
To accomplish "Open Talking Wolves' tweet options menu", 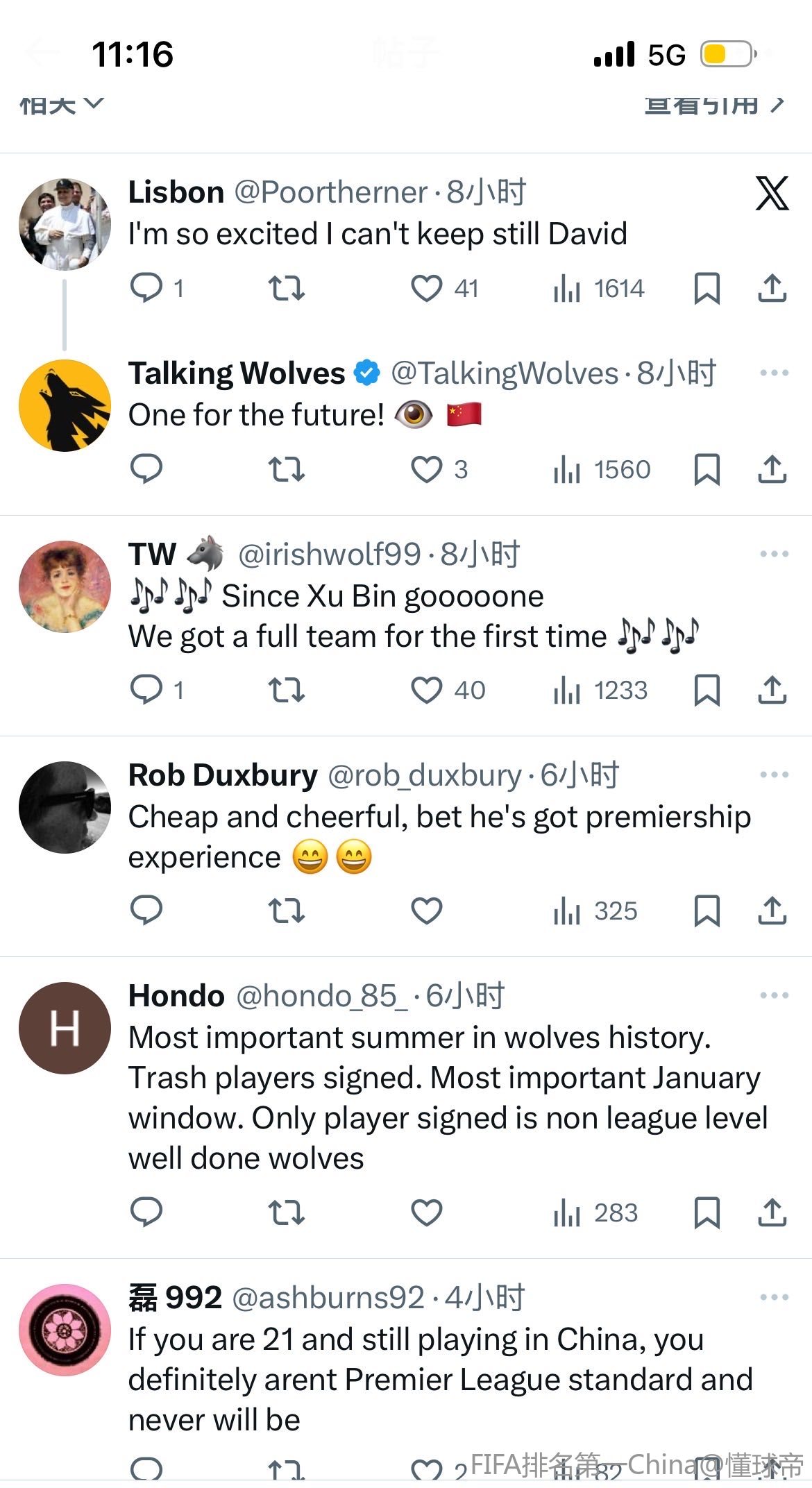I will coord(774,373).
